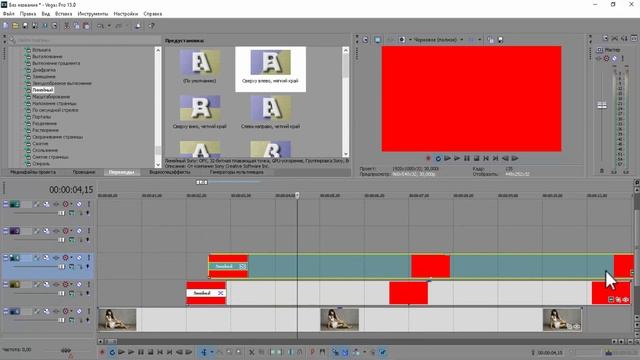640x360 pixels.
Task: Open the Undo history dropdown arrow
Action: [x=109, y=26]
